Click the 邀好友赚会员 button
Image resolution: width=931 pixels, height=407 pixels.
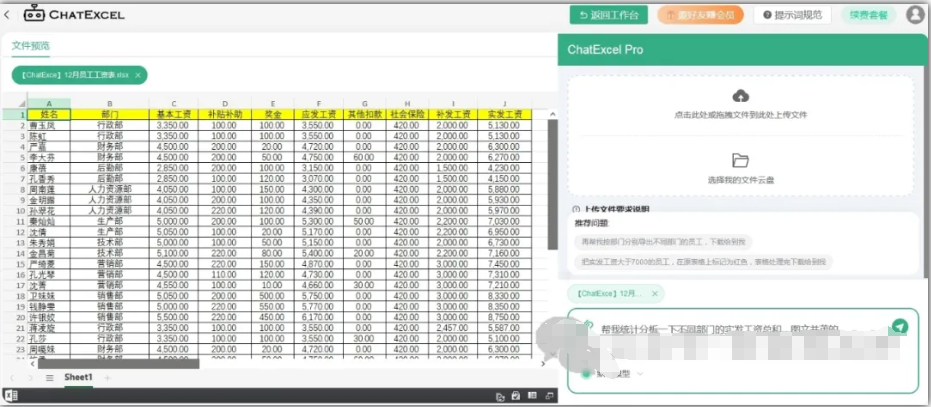pyautogui.click(x=701, y=15)
